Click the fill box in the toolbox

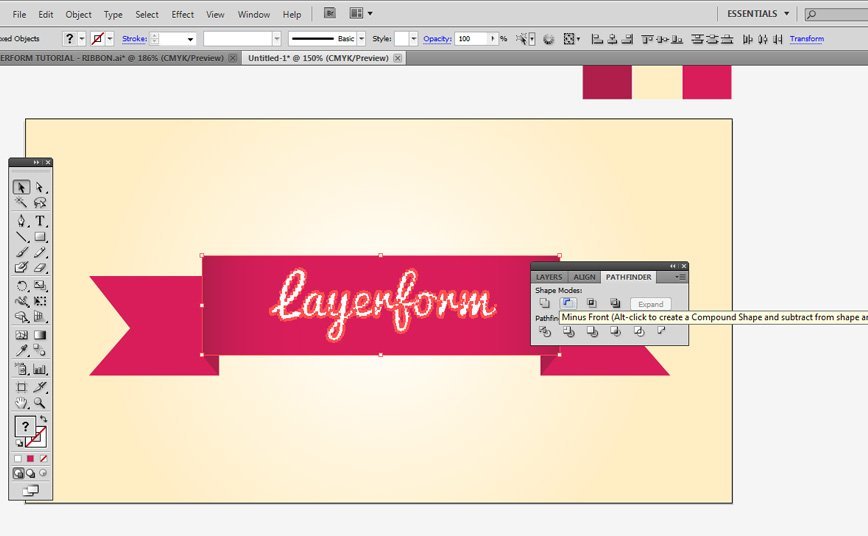25,426
